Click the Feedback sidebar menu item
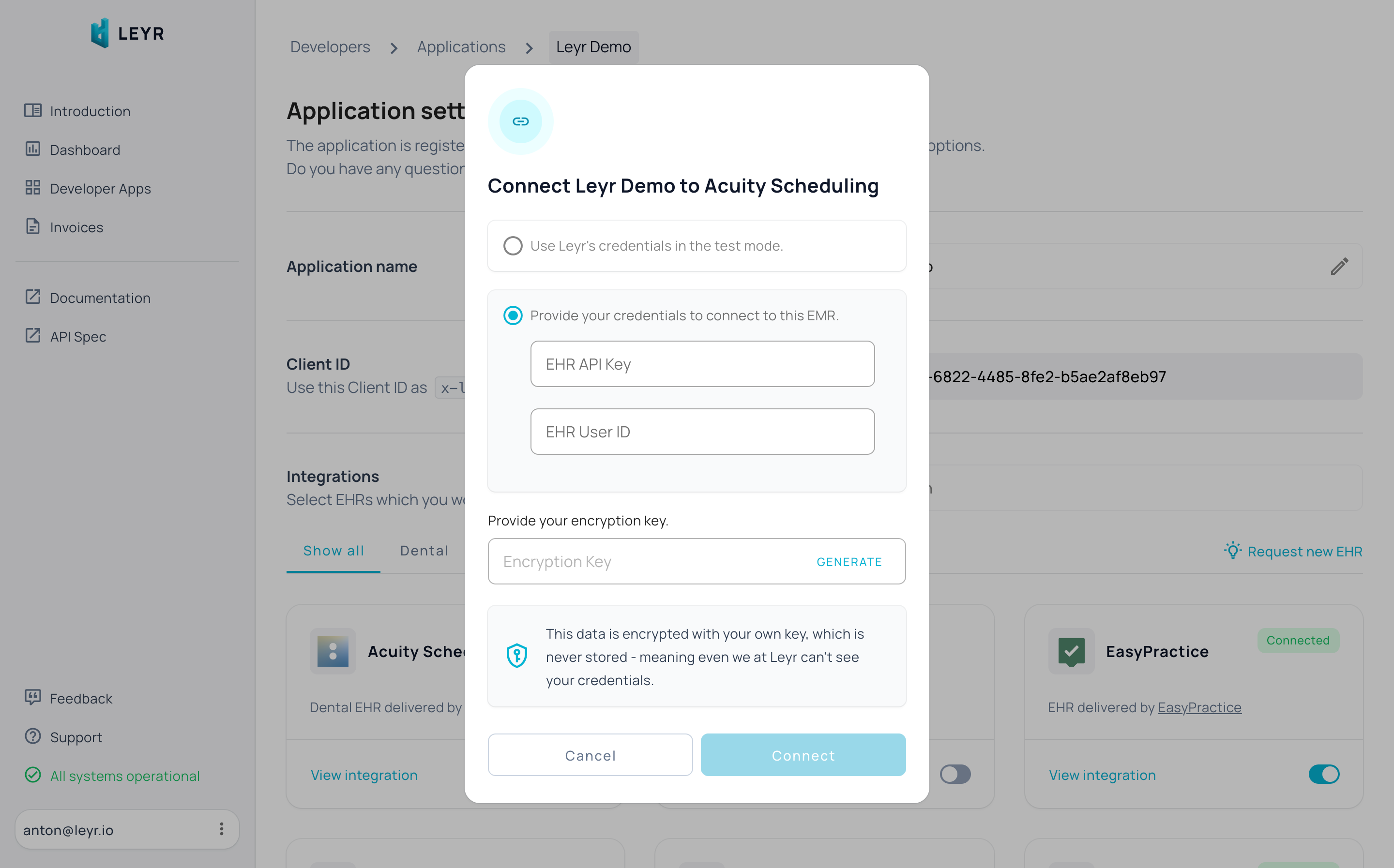Screen dimensions: 1394x868 coord(81,699)
